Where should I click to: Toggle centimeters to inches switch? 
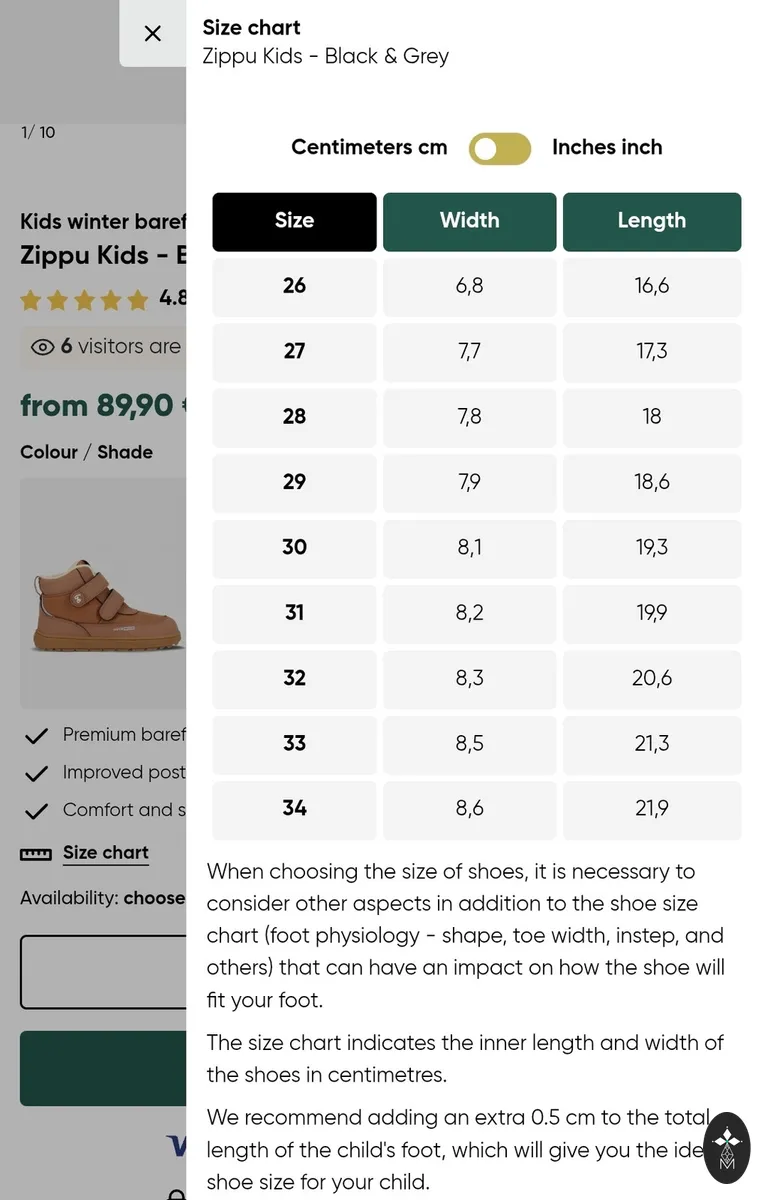[x=500, y=148]
